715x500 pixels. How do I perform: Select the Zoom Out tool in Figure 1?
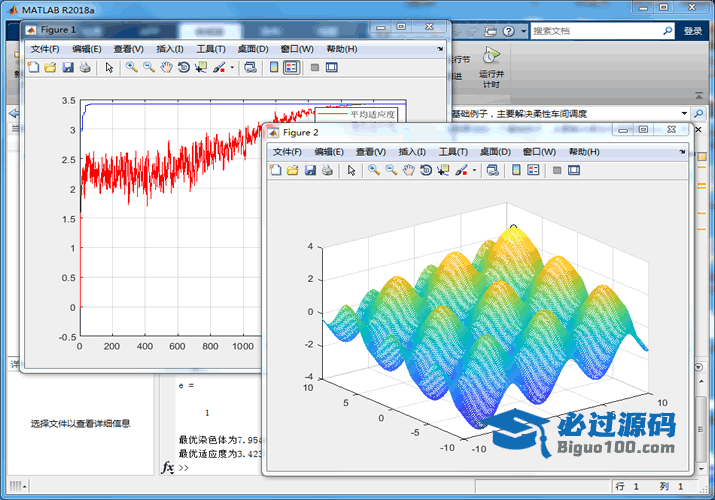click(148, 68)
